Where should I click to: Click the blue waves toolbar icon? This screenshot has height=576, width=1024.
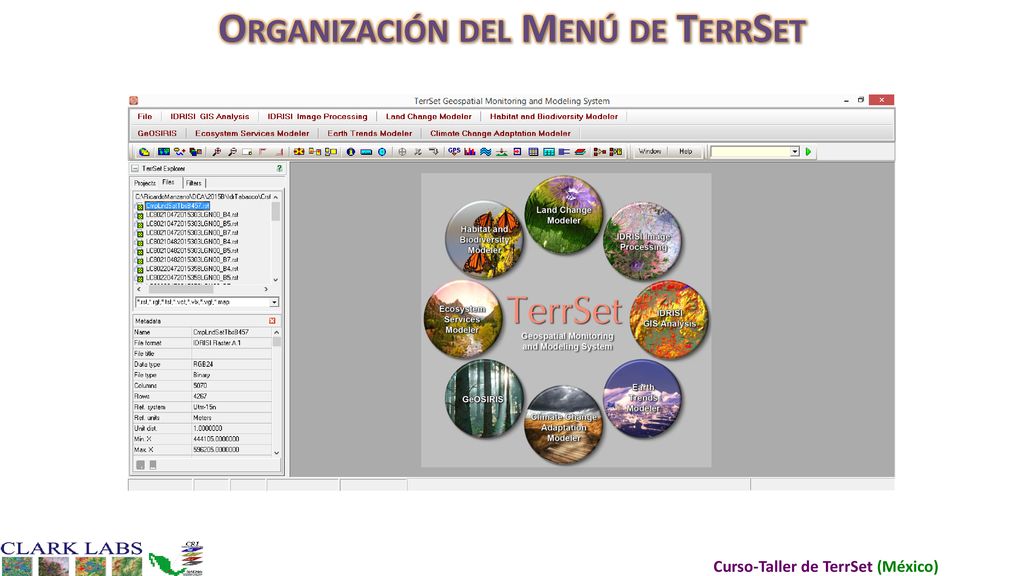pos(485,152)
